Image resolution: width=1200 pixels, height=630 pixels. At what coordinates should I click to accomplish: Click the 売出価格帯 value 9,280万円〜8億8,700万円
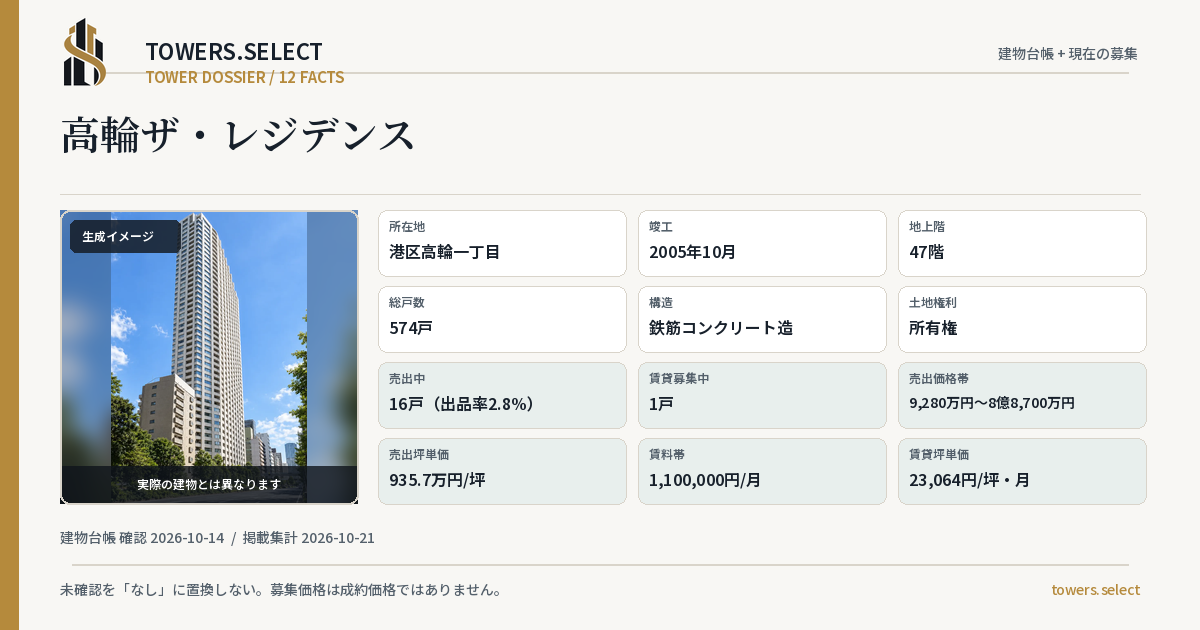point(992,403)
